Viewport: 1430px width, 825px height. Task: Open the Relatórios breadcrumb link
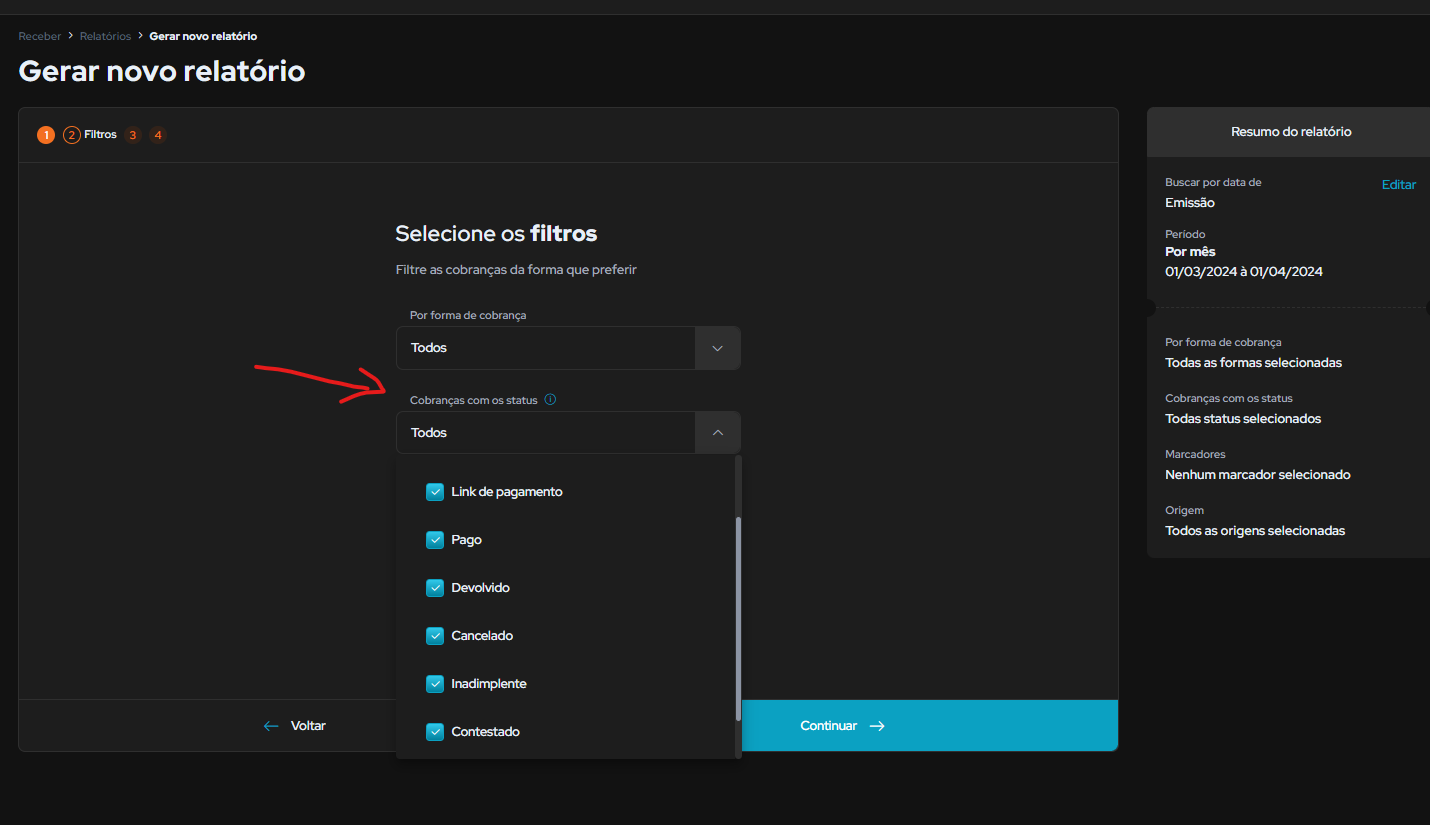click(105, 36)
